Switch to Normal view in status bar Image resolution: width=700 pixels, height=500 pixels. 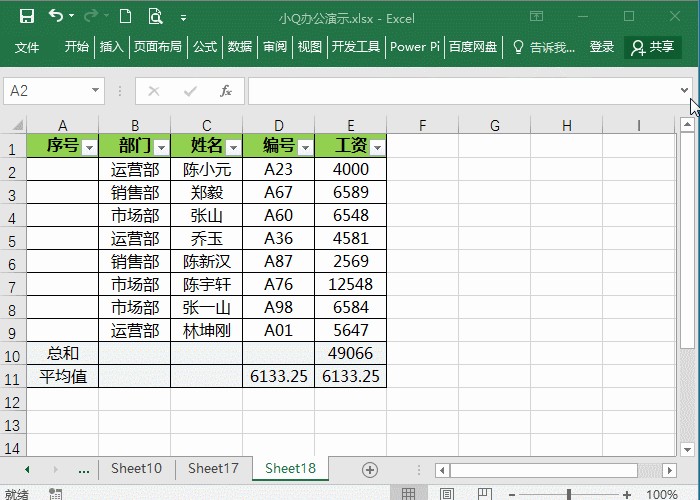[x=408, y=494]
